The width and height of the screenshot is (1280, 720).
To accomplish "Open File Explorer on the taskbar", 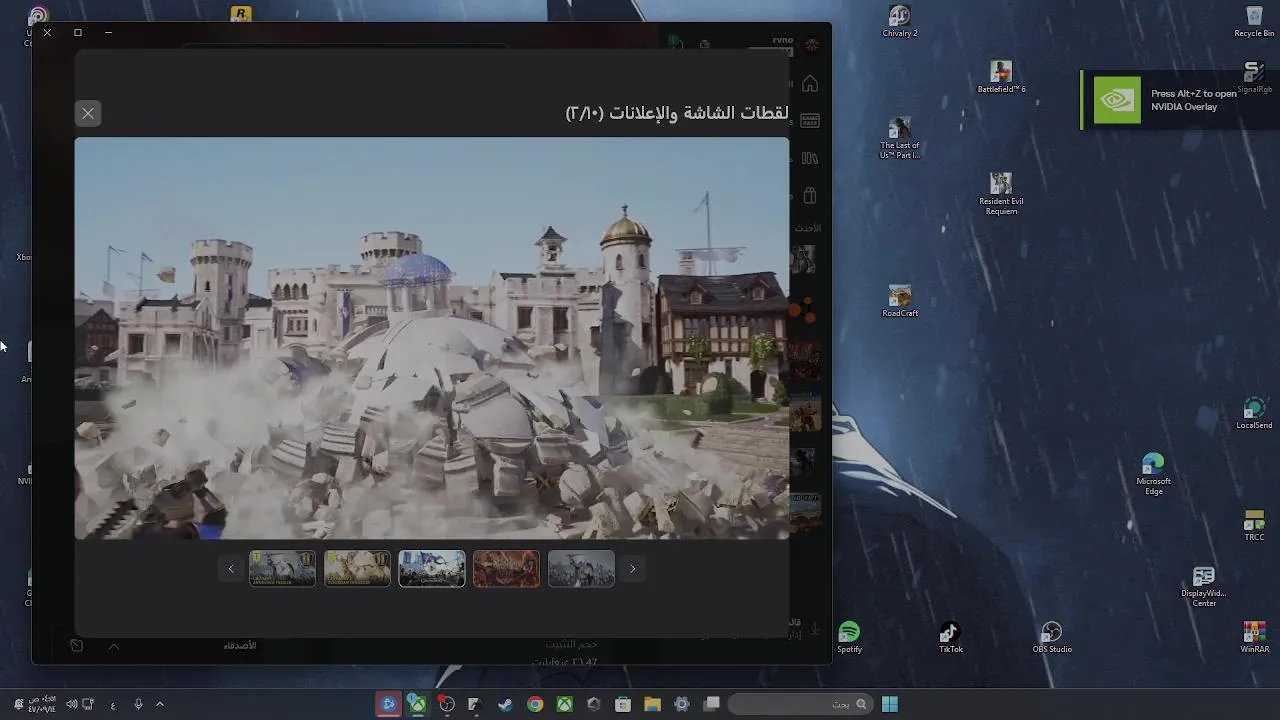I will click(x=652, y=704).
